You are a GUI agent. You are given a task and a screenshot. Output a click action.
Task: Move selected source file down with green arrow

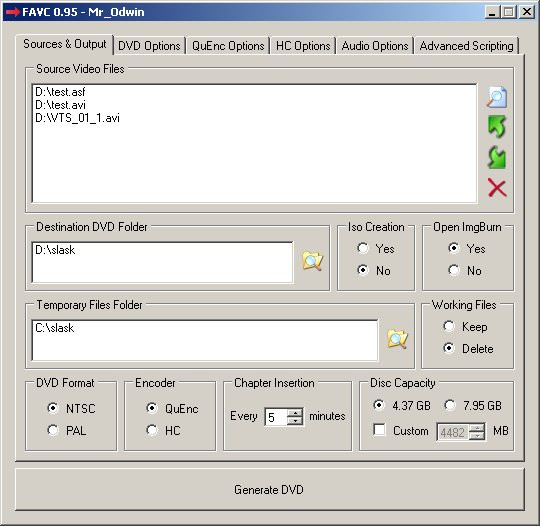pyautogui.click(x=497, y=157)
